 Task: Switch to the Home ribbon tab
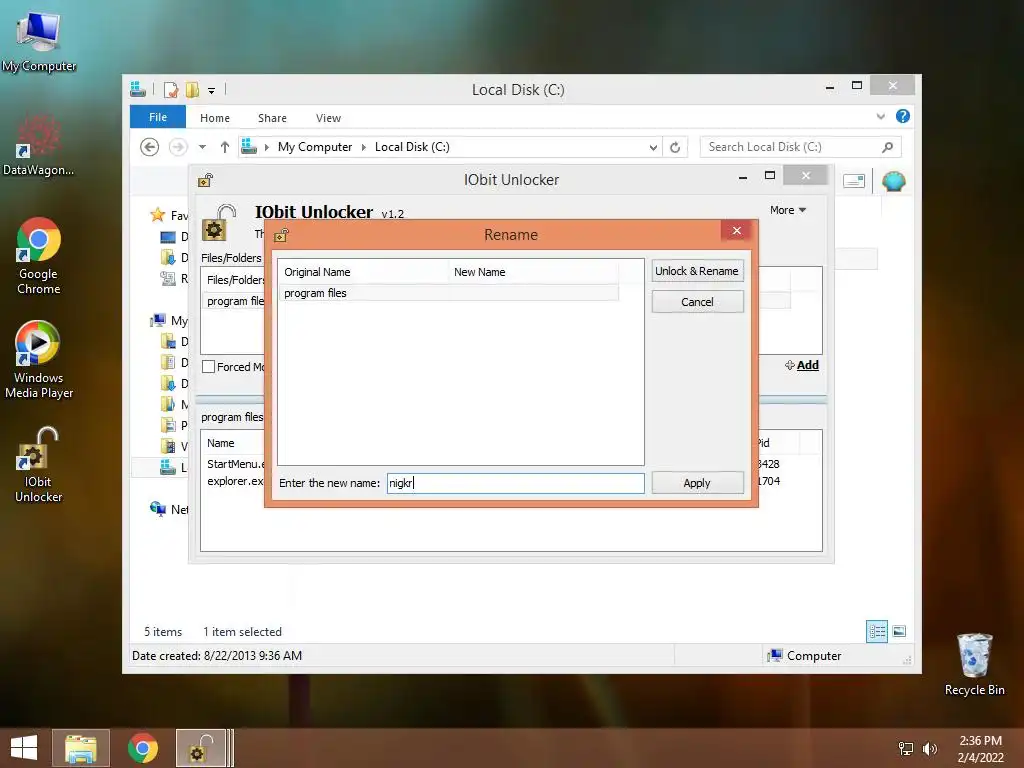pyautogui.click(x=215, y=118)
